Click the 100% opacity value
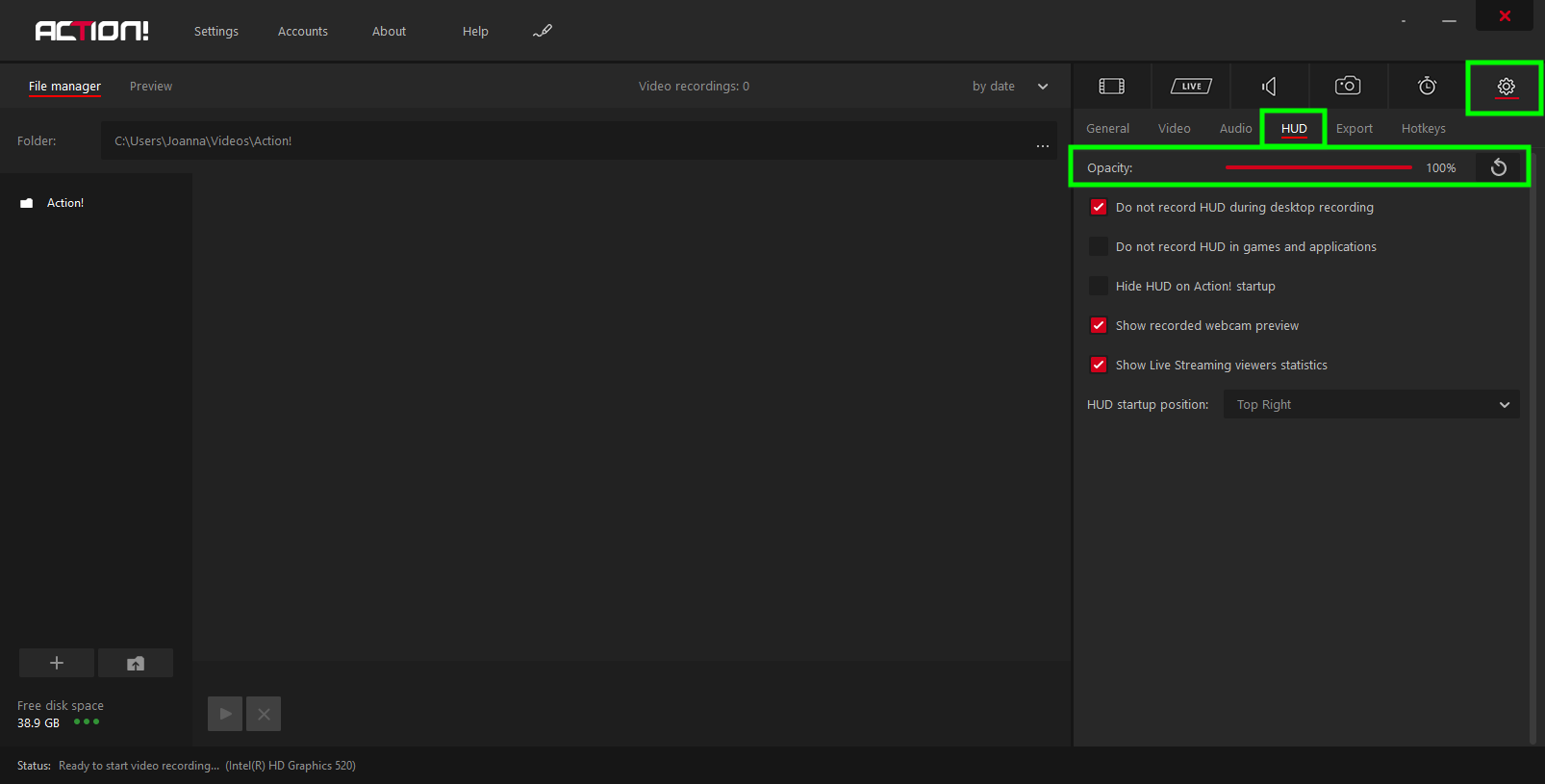 click(1441, 168)
